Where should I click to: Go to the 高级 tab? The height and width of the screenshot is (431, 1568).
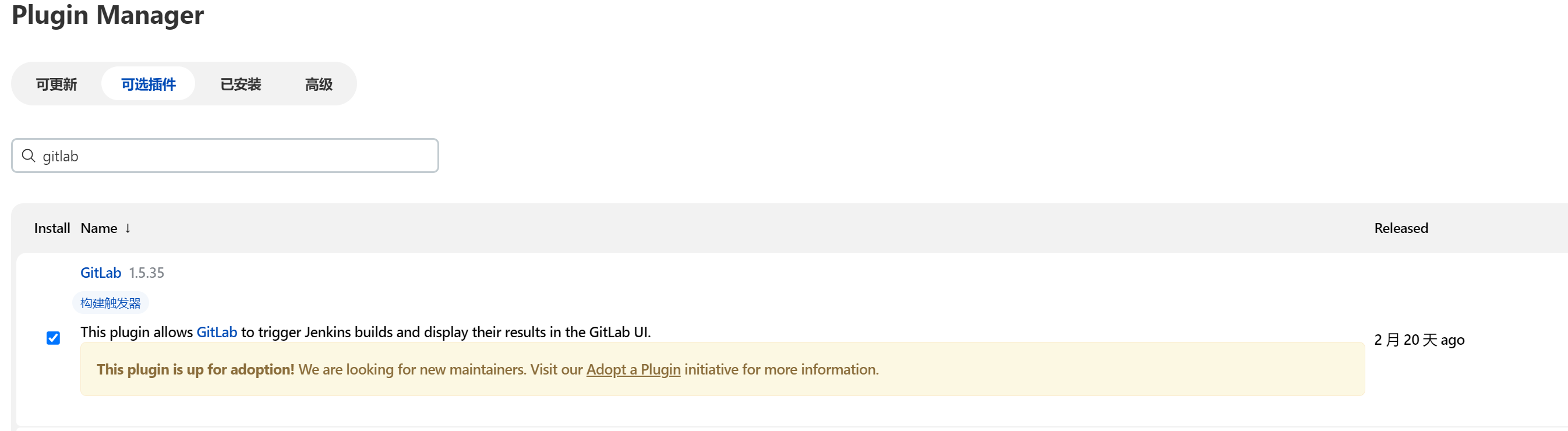319,84
